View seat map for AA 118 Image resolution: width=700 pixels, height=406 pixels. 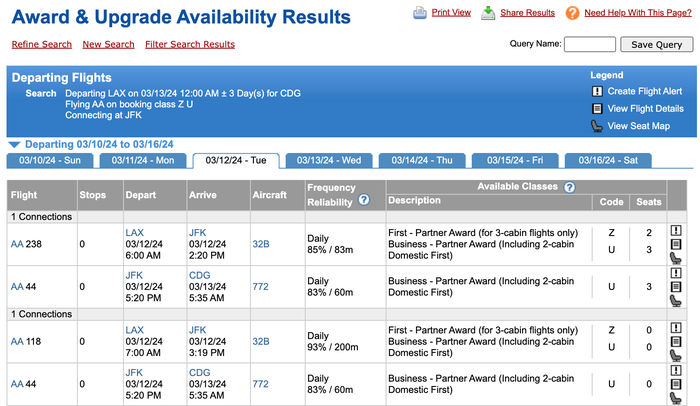pos(676,356)
